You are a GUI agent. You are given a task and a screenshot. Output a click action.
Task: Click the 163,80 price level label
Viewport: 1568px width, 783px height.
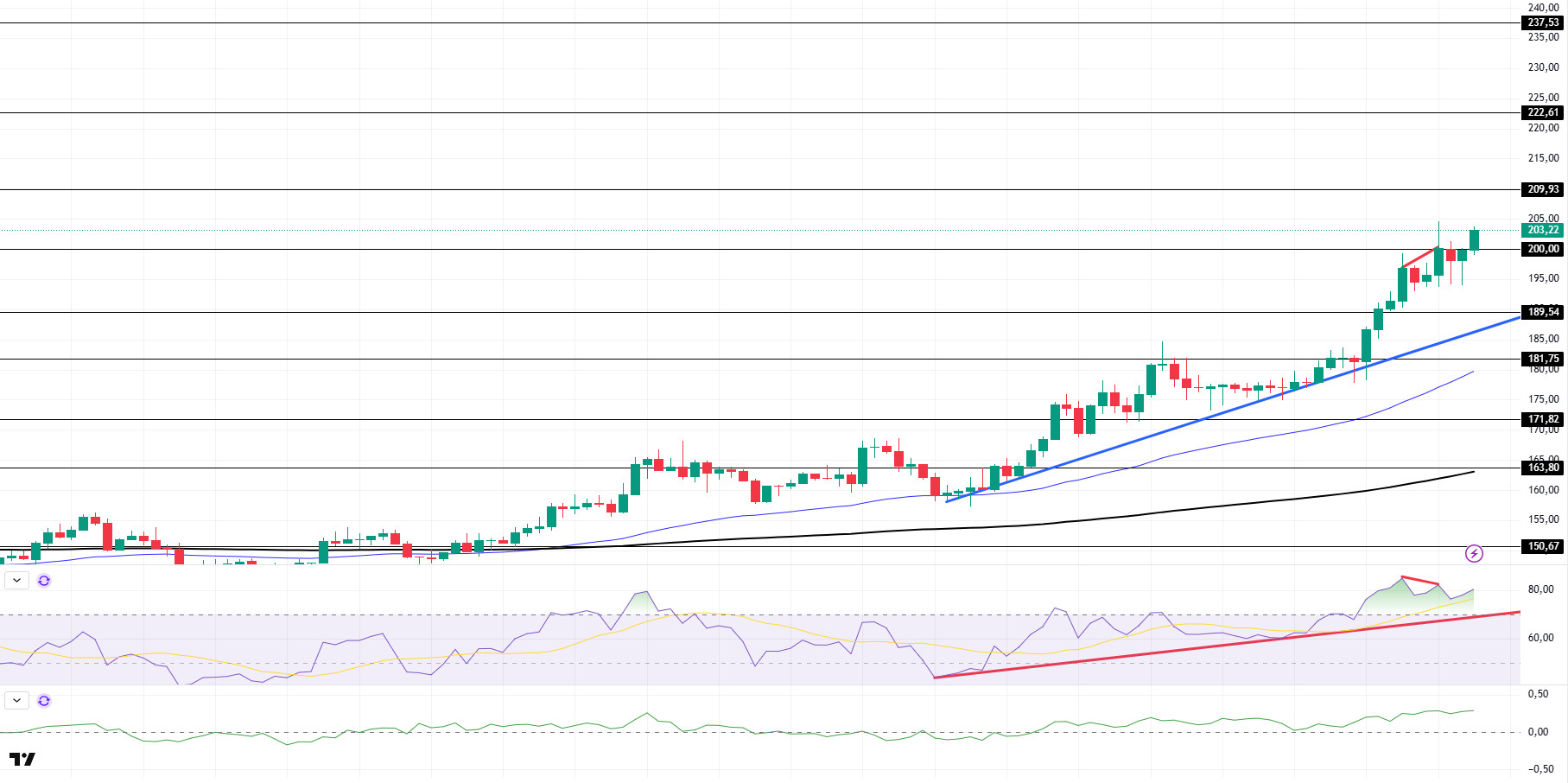pos(1543,468)
